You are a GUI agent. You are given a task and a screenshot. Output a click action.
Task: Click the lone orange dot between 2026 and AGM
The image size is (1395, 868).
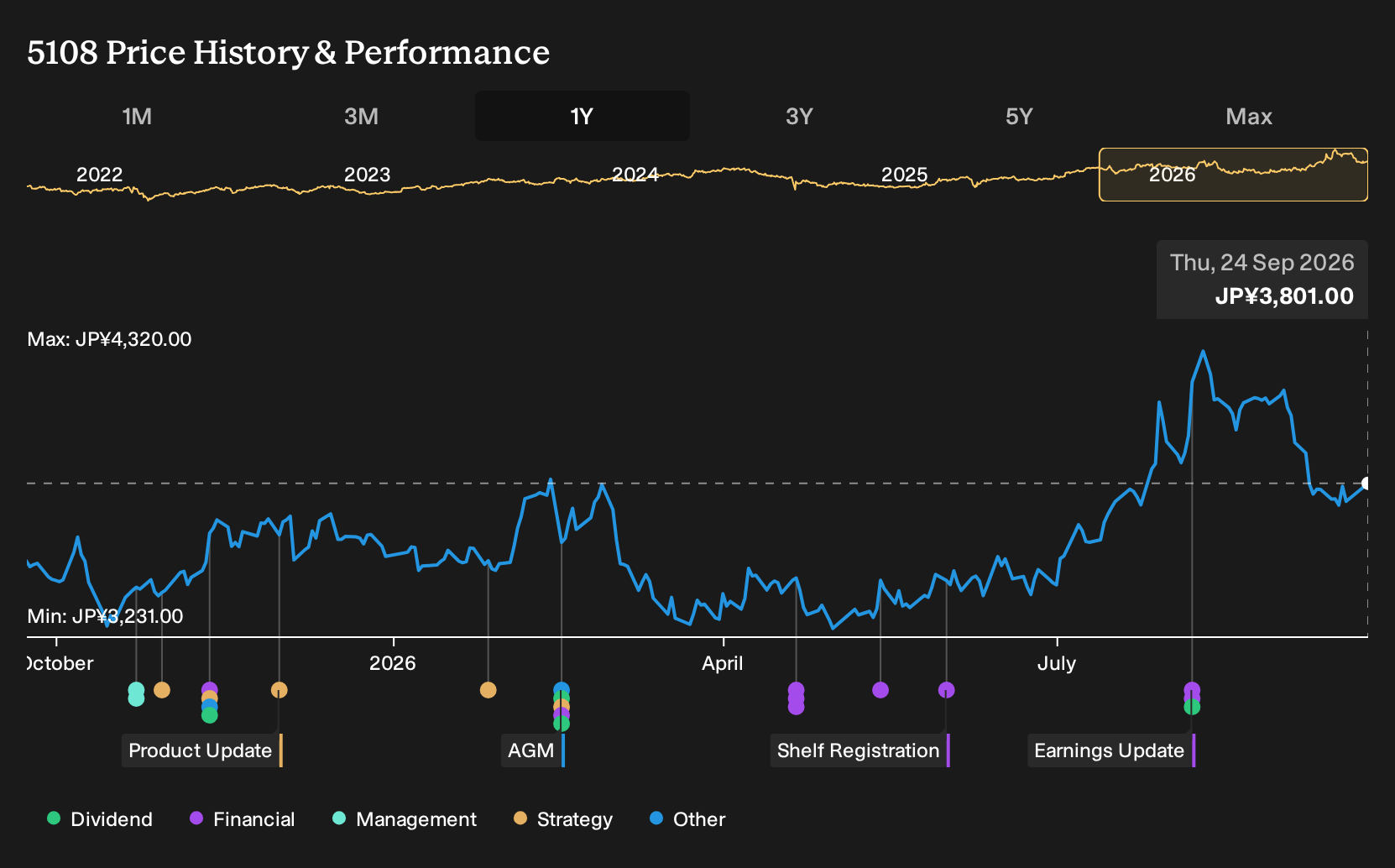[x=489, y=690]
